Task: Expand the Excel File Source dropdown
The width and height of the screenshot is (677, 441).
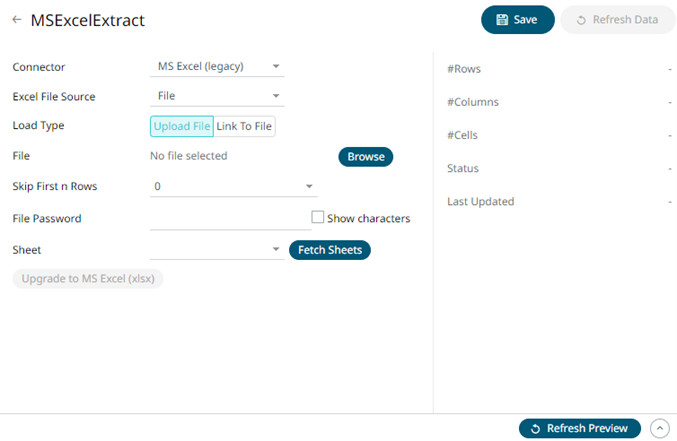Action: pos(216,97)
